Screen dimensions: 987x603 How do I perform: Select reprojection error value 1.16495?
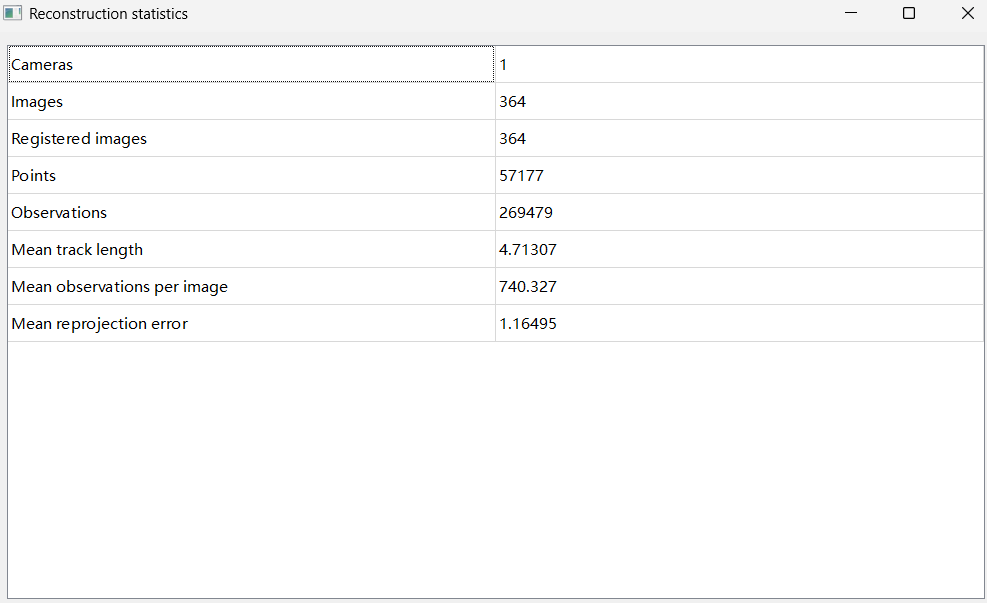click(528, 324)
